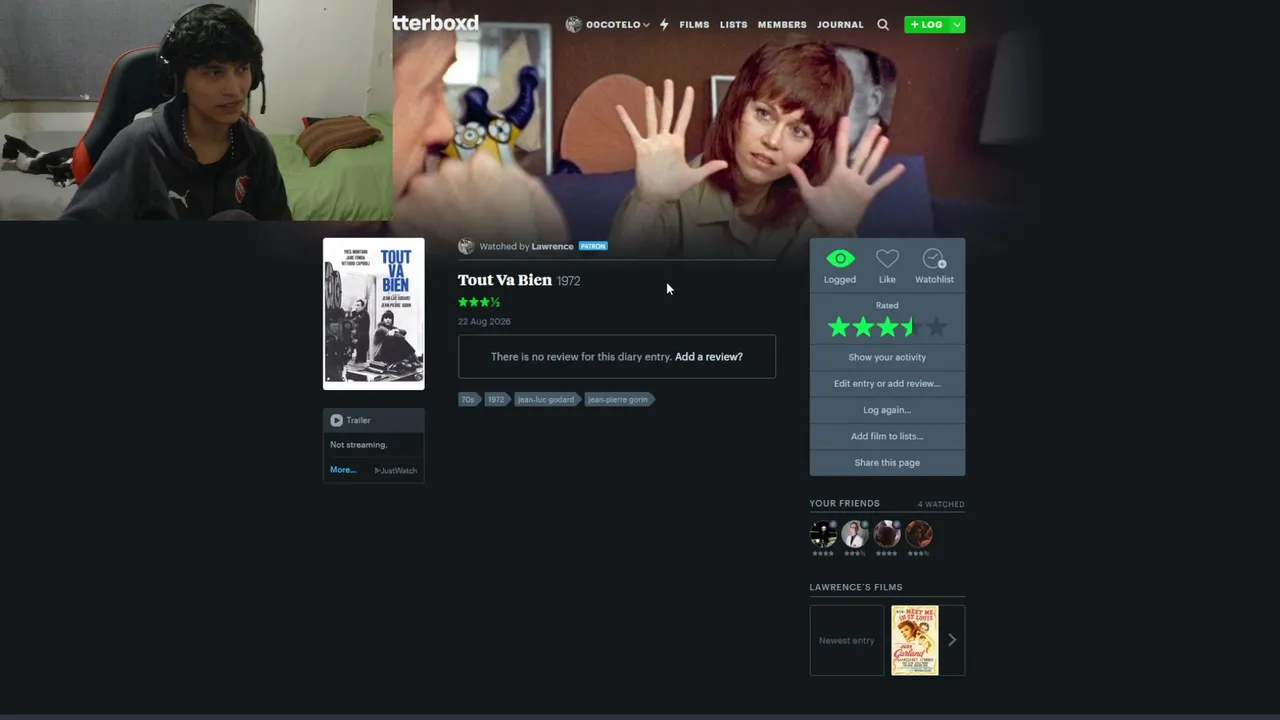Toggle the Like heart

887,258
